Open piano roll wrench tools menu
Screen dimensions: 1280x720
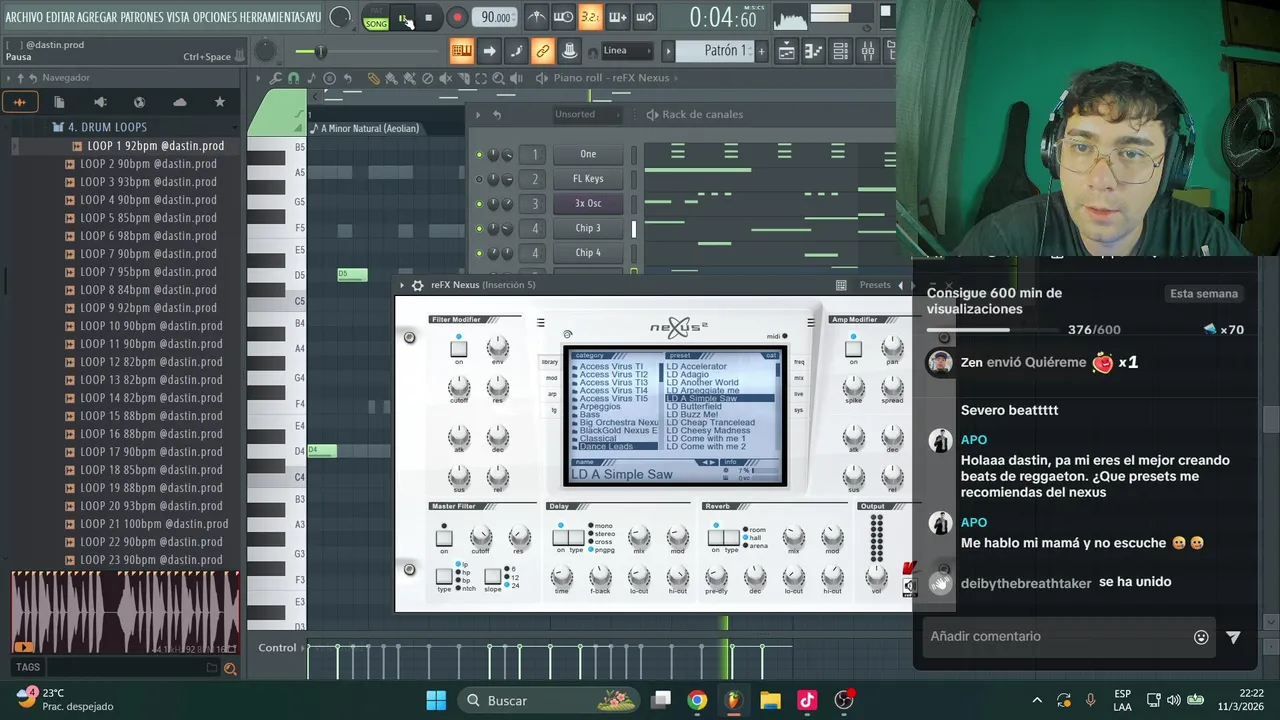[275, 78]
